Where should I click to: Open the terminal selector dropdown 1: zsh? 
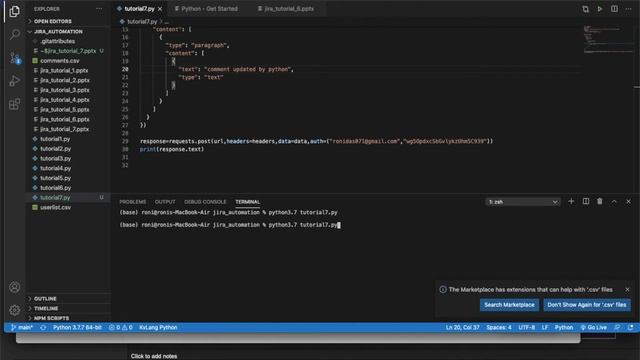(523, 202)
